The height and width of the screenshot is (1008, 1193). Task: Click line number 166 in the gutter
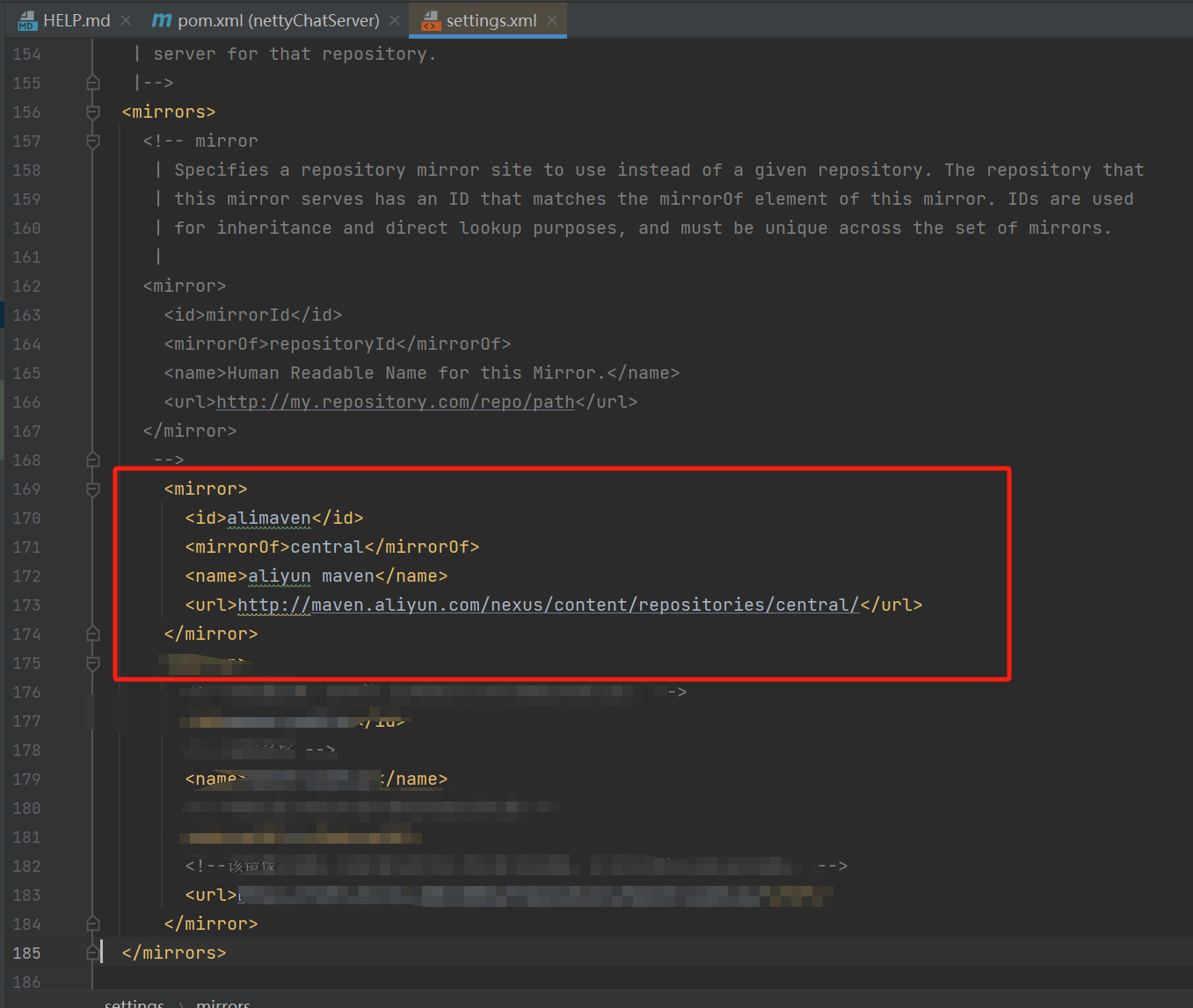pos(26,402)
